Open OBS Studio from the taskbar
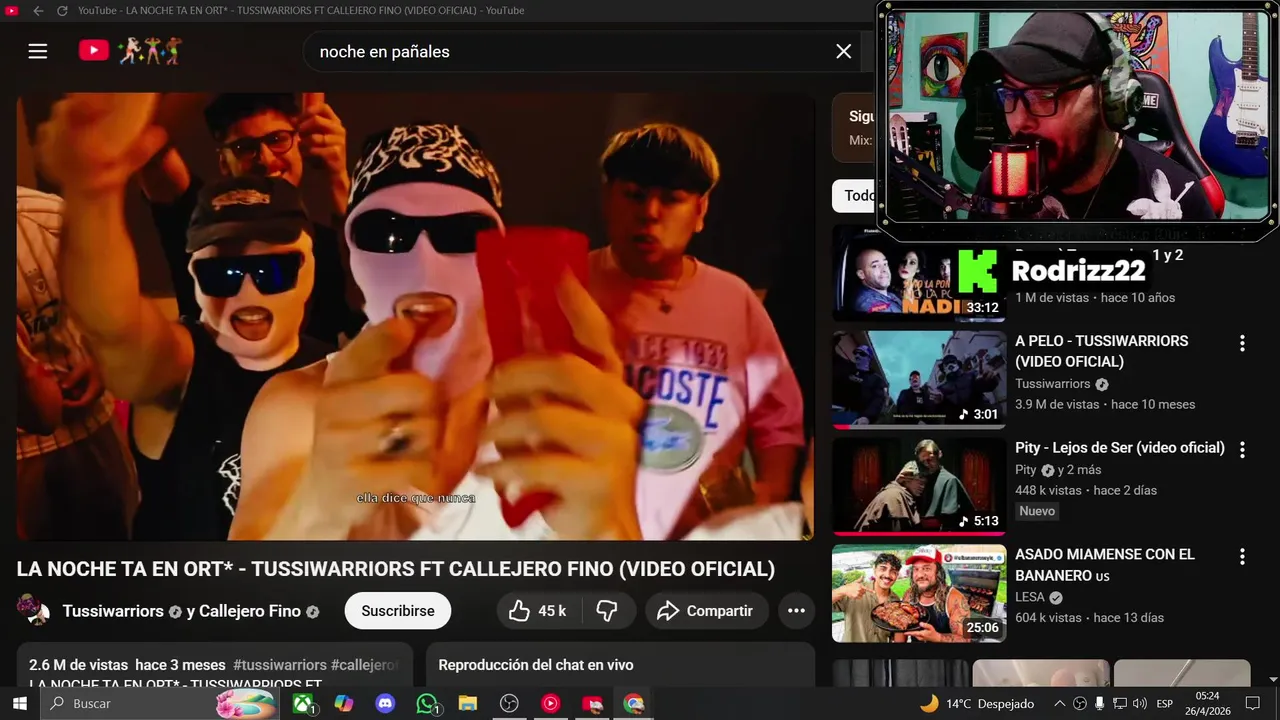Viewport: 1280px width, 720px height. (x=509, y=704)
